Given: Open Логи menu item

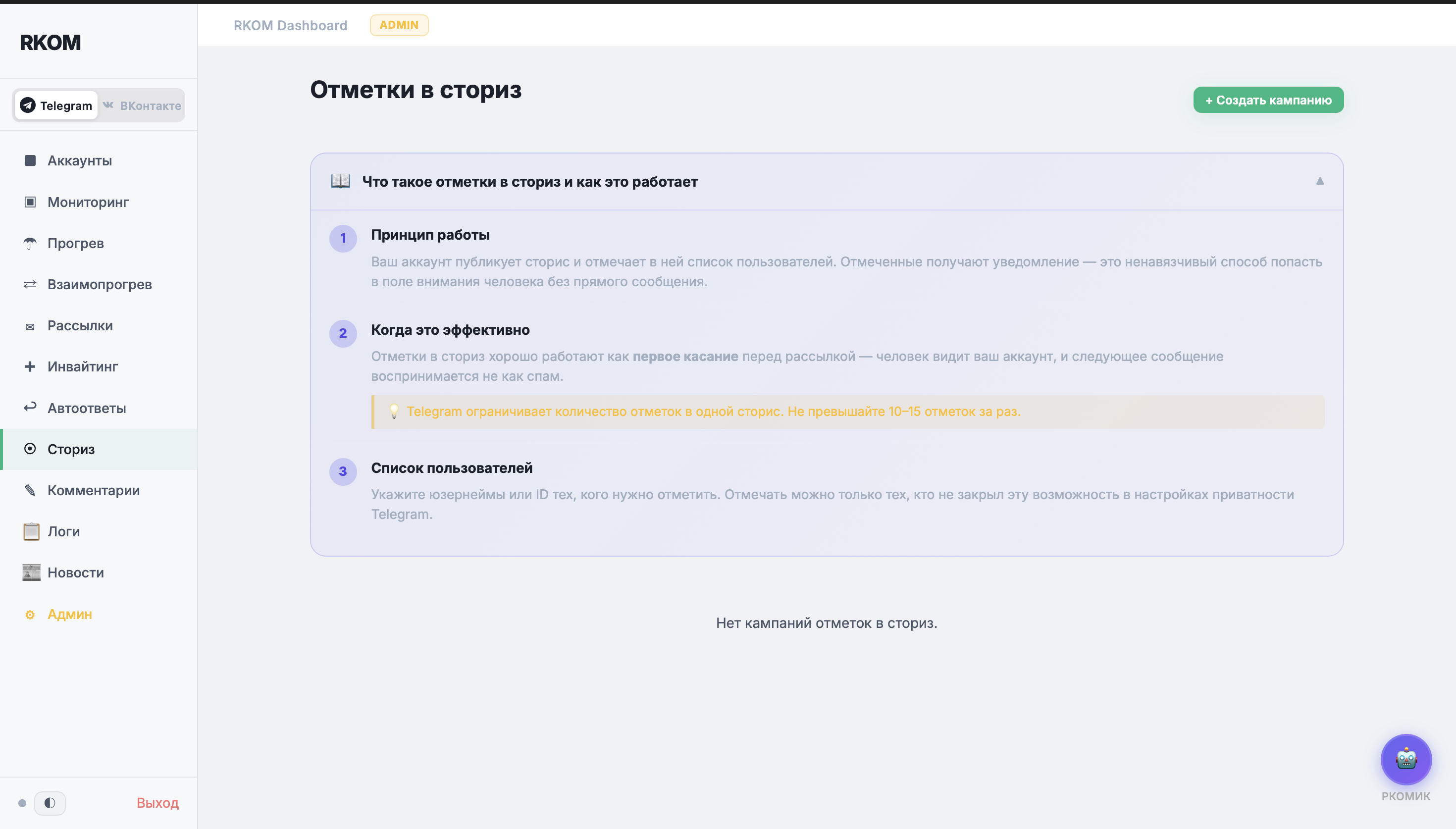Looking at the screenshot, I should click(x=99, y=531).
